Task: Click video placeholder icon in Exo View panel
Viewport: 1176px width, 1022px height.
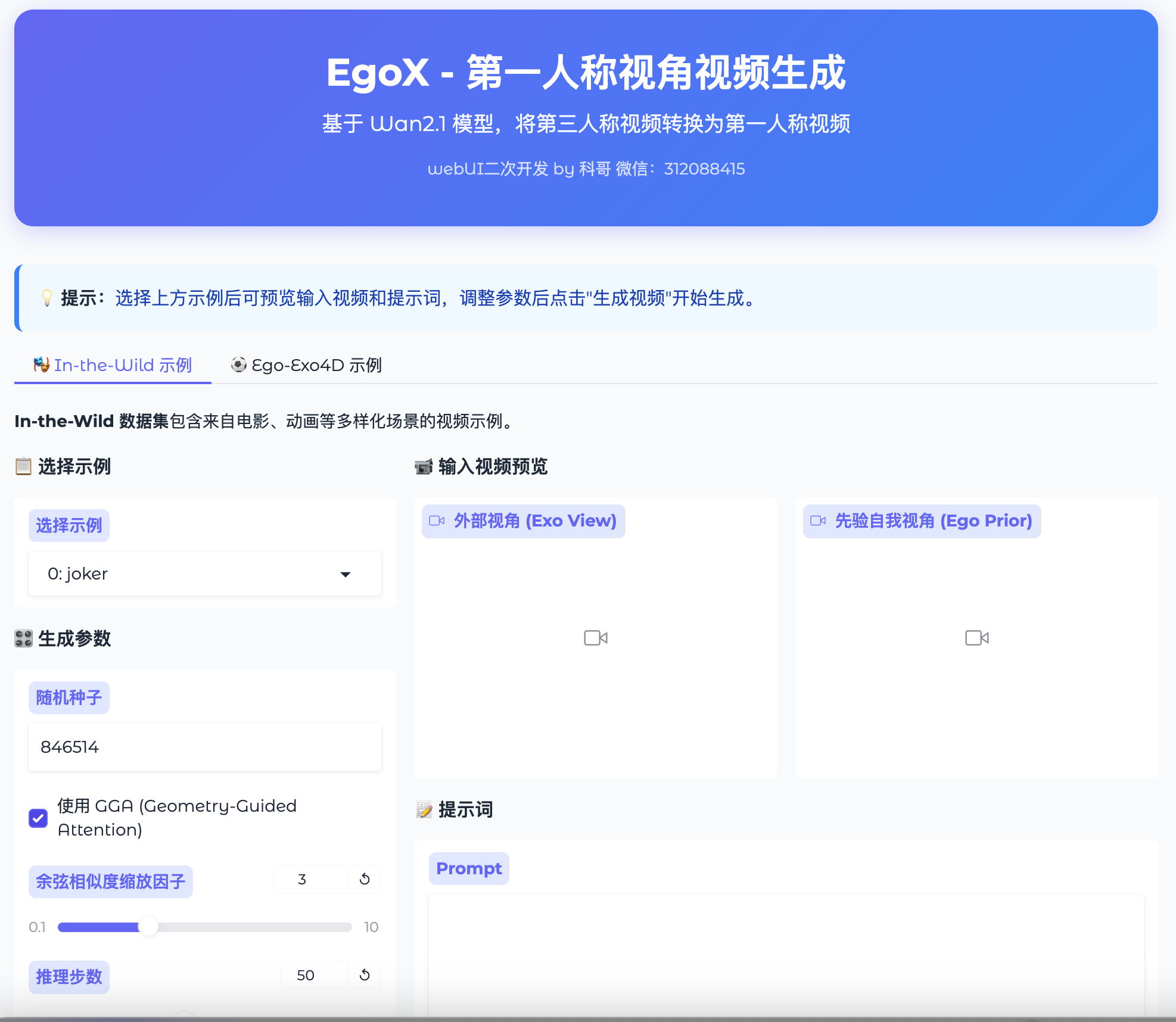Action: 595,638
